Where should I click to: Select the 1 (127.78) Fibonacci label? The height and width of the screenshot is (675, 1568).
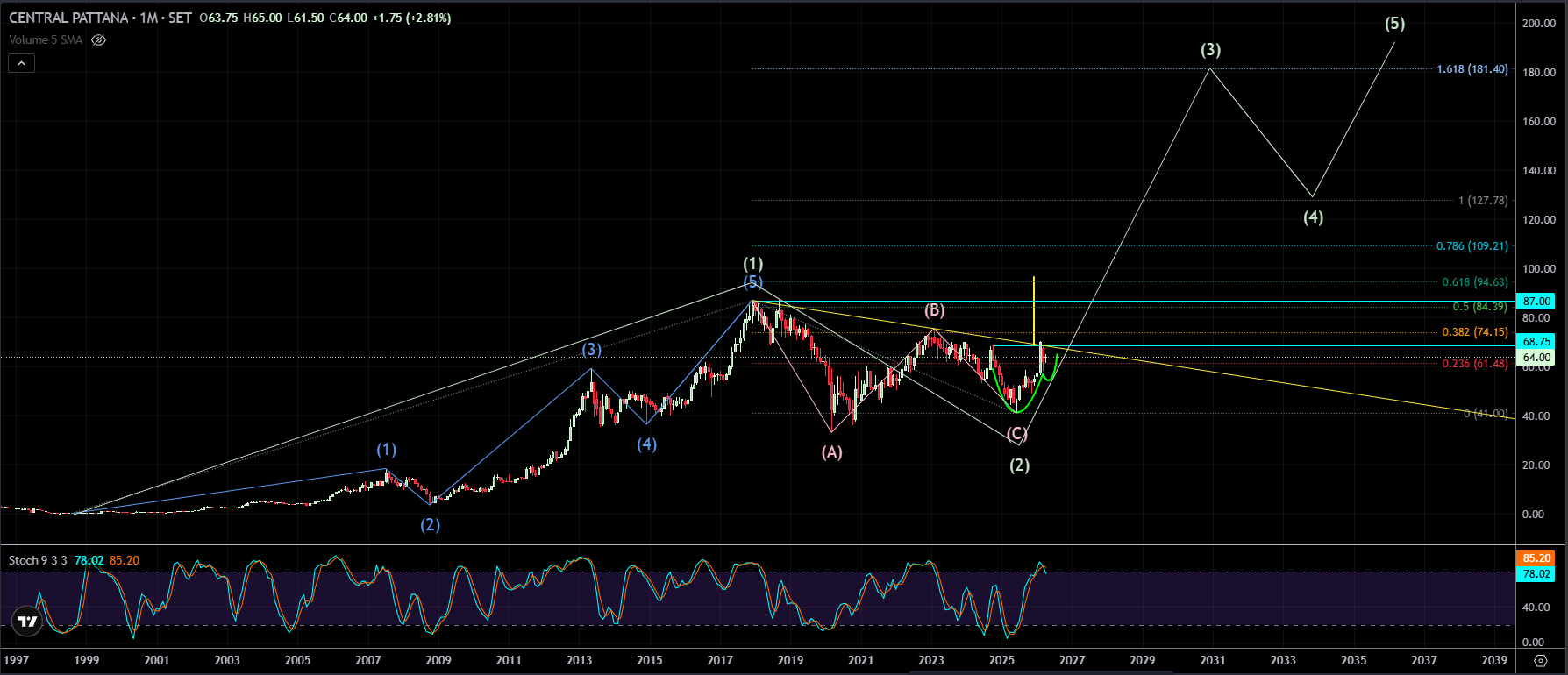pos(1483,201)
